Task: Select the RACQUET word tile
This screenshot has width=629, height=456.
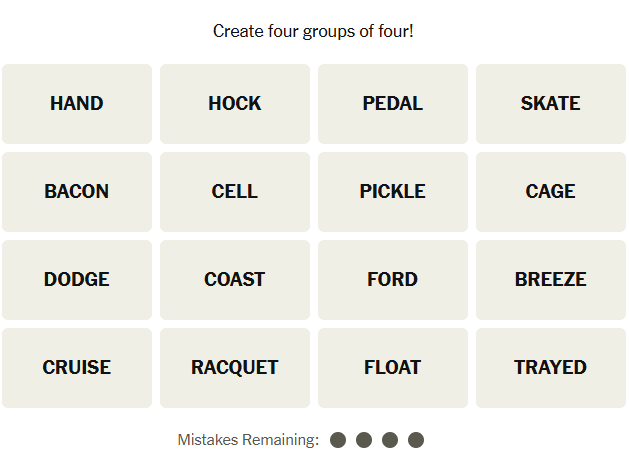Action: [235, 368]
